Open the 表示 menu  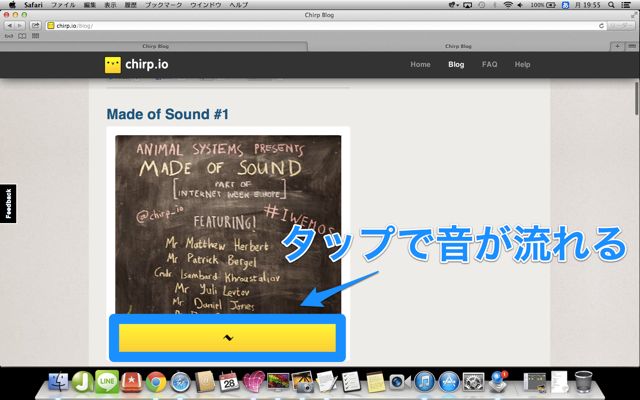coord(110,5)
